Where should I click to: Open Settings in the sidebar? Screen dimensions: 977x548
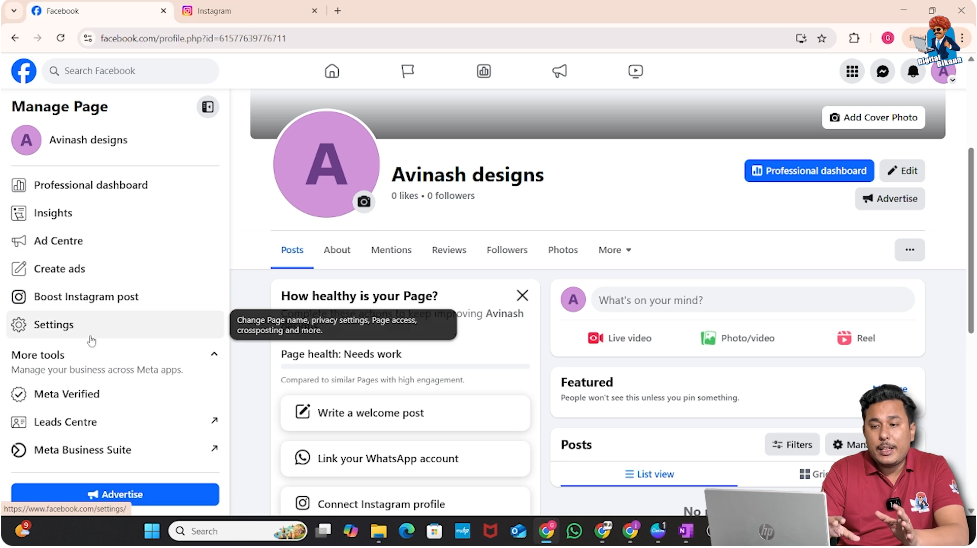(x=115, y=325)
